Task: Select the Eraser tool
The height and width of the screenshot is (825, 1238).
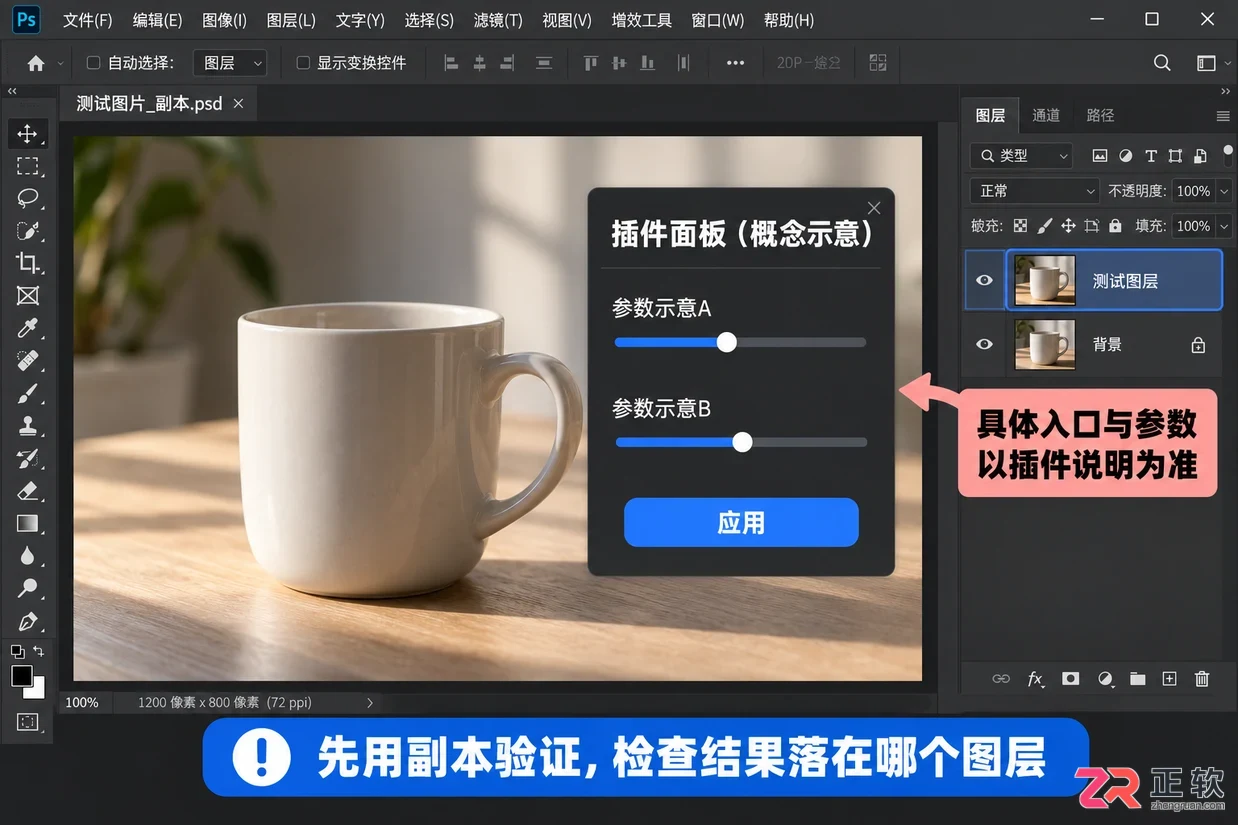Action: (x=27, y=491)
